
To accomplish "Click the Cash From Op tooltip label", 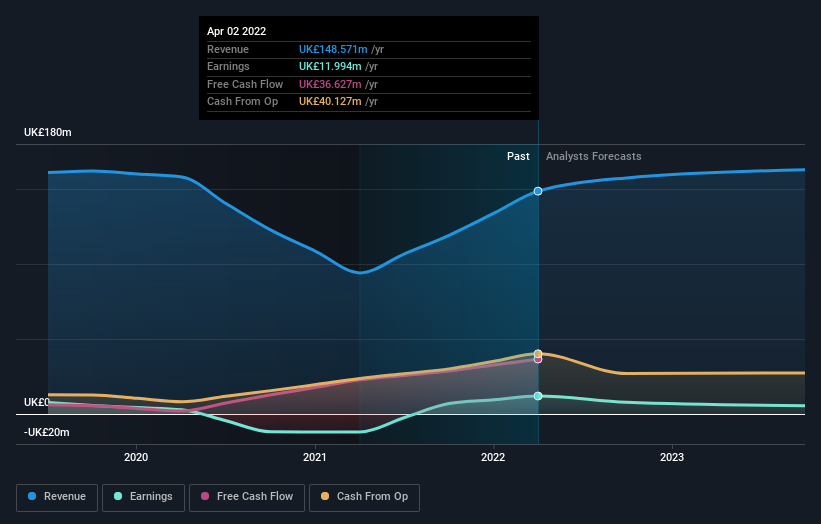I will point(242,102).
